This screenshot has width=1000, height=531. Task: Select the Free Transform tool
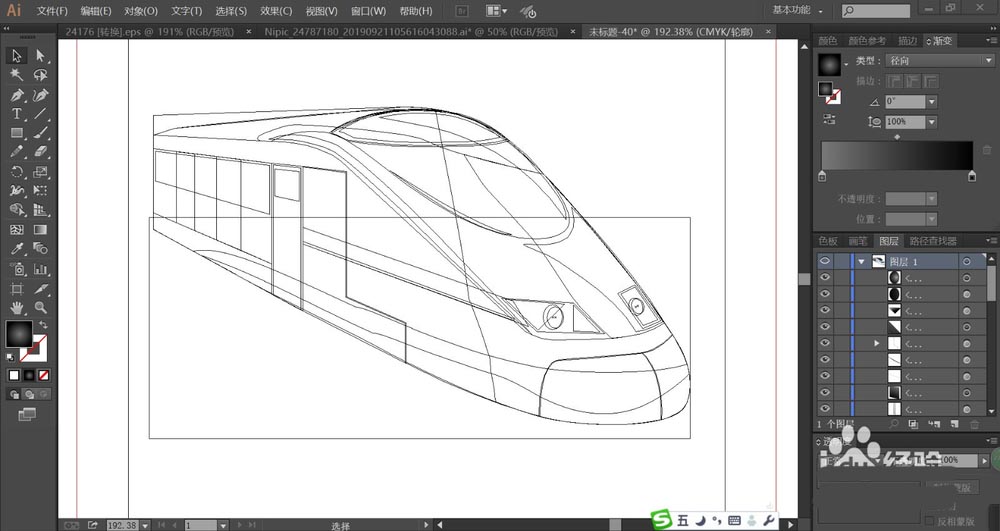(41, 191)
